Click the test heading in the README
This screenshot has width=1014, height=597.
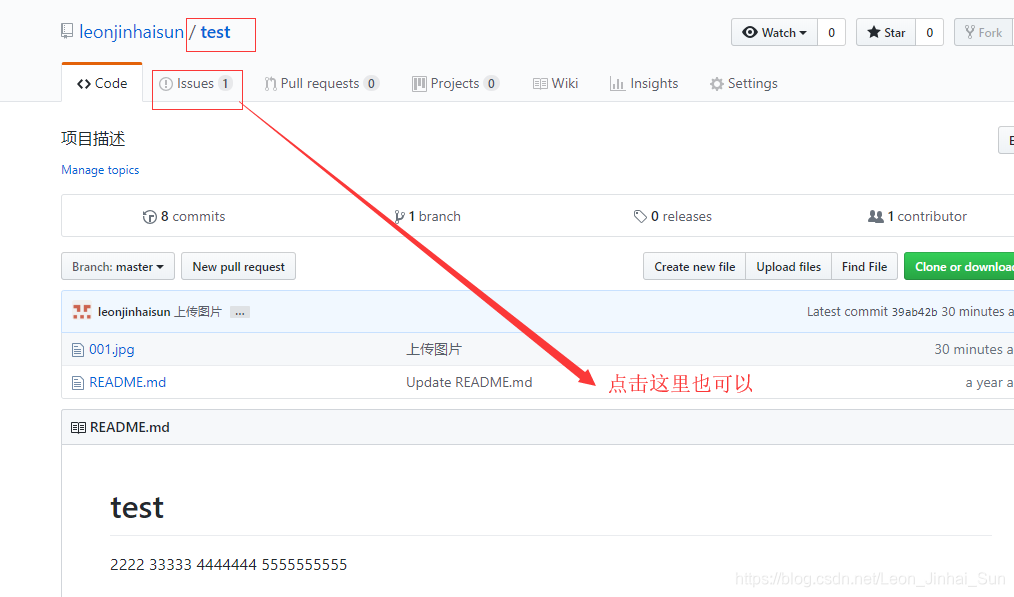coord(137,507)
